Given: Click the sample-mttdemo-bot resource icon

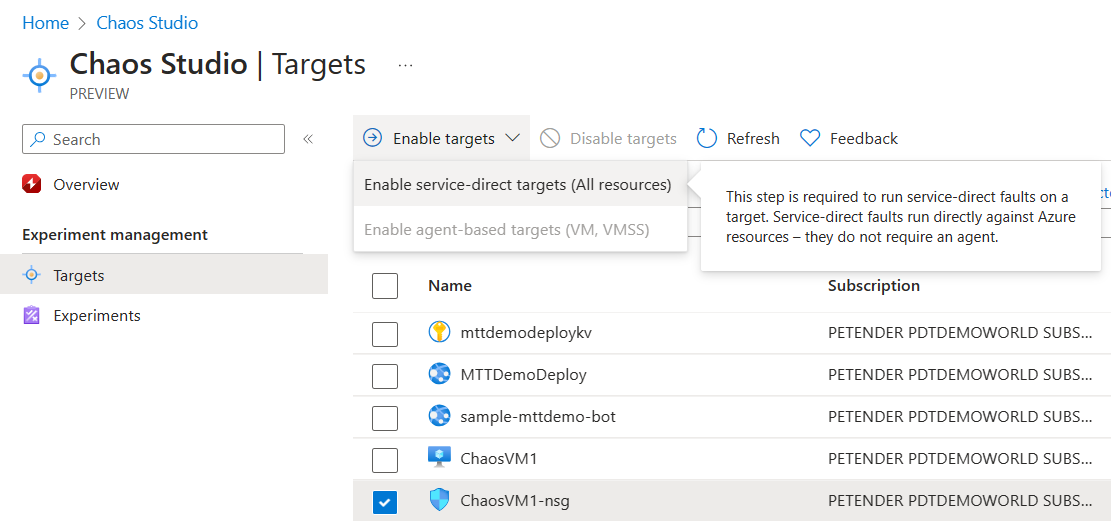Looking at the screenshot, I should 439,416.
